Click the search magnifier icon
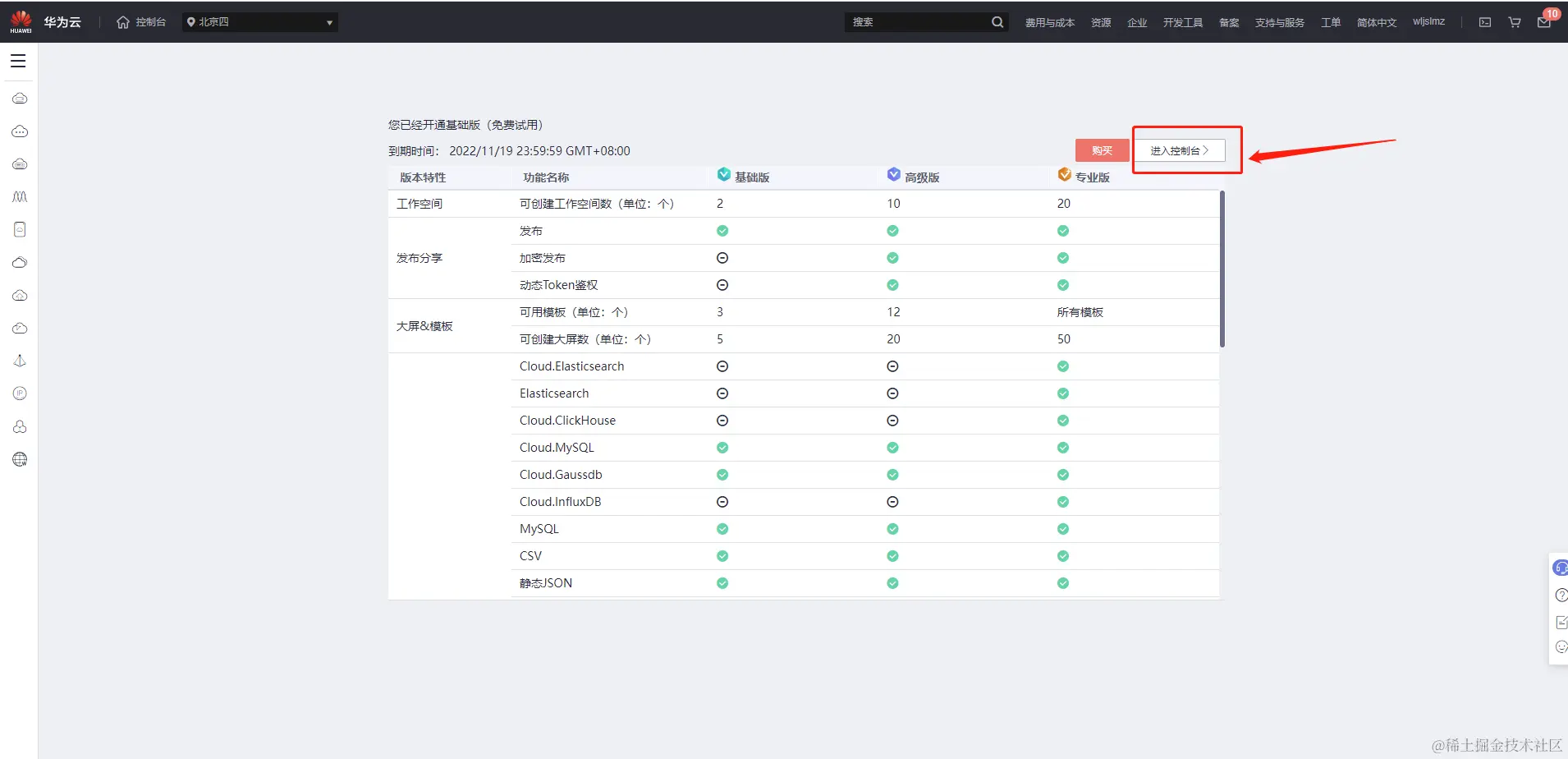Screen dimensions: 1568x759 tap(997, 22)
